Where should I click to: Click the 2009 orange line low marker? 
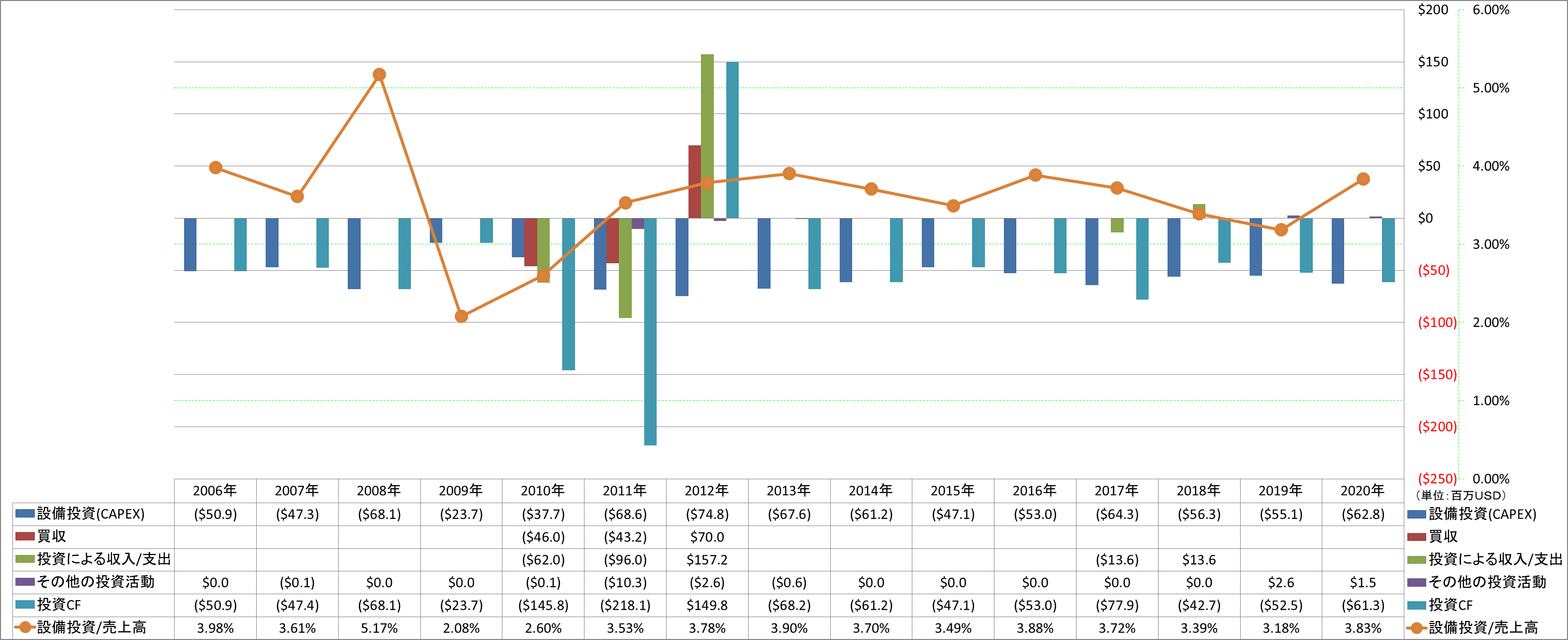pyautogui.click(x=461, y=316)
